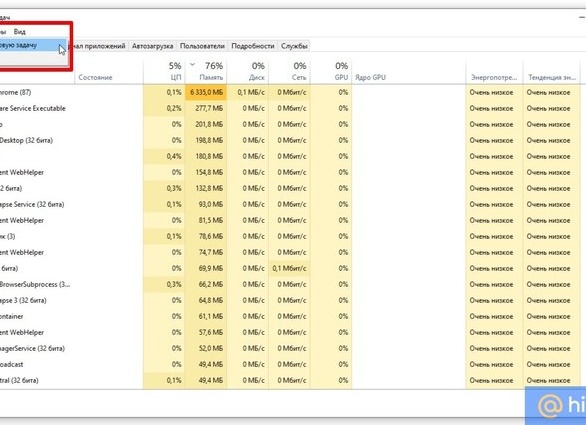The image size is (586, 425).
Task: Click the 0,1 МБ/с disk cell
Action: coord(247,92)
